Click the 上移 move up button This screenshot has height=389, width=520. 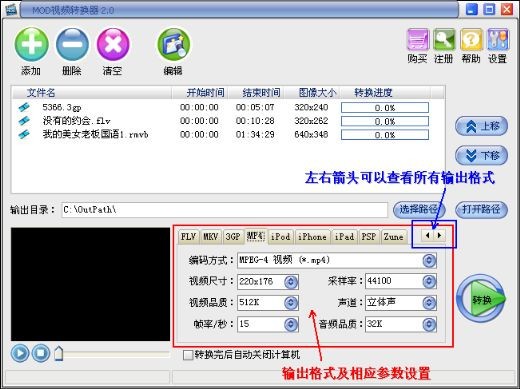(481, 126)
